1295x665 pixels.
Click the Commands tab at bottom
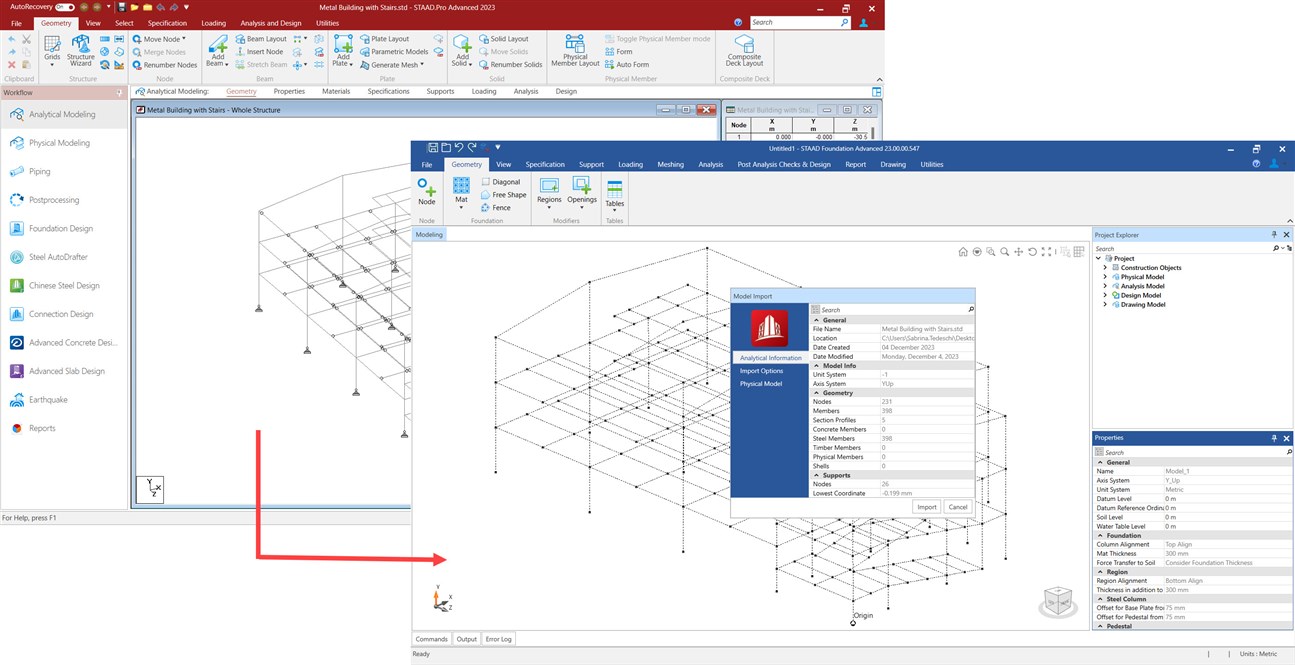[x=432, y=639]
